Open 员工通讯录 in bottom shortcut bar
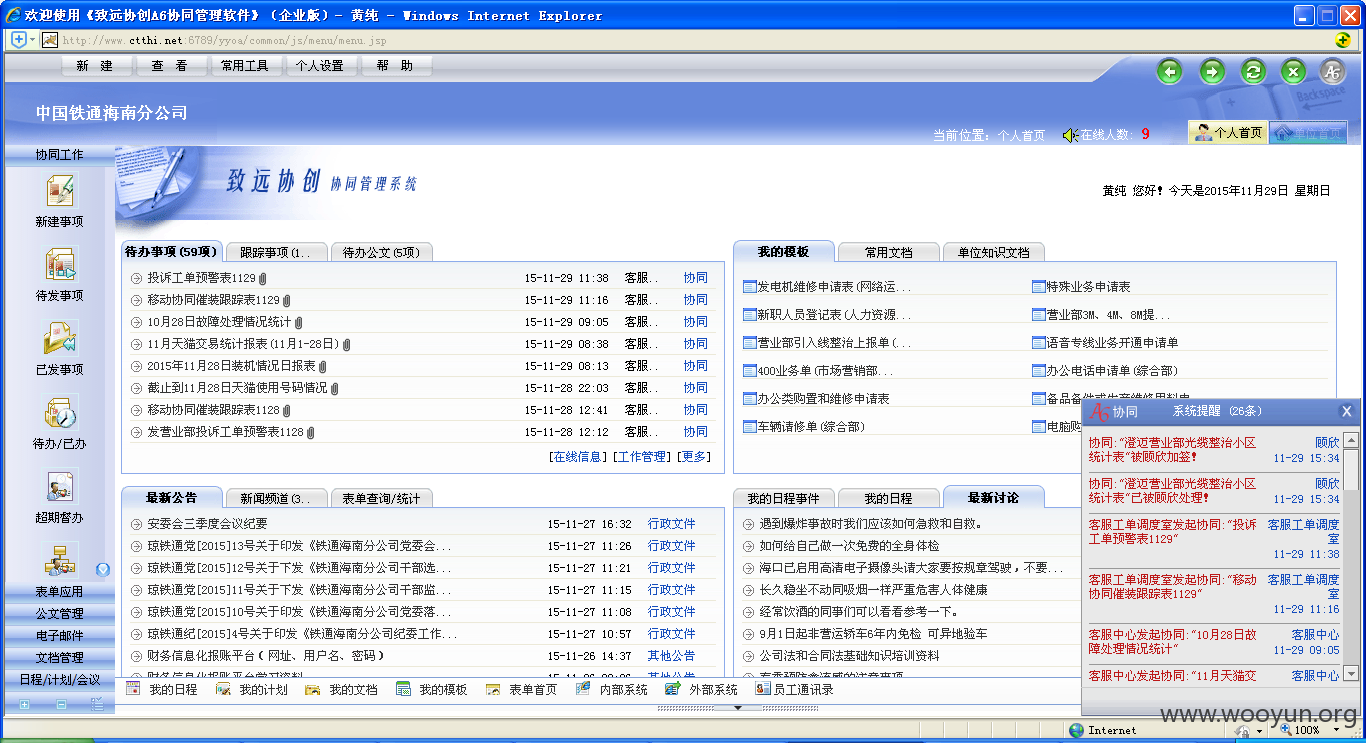 794,690
